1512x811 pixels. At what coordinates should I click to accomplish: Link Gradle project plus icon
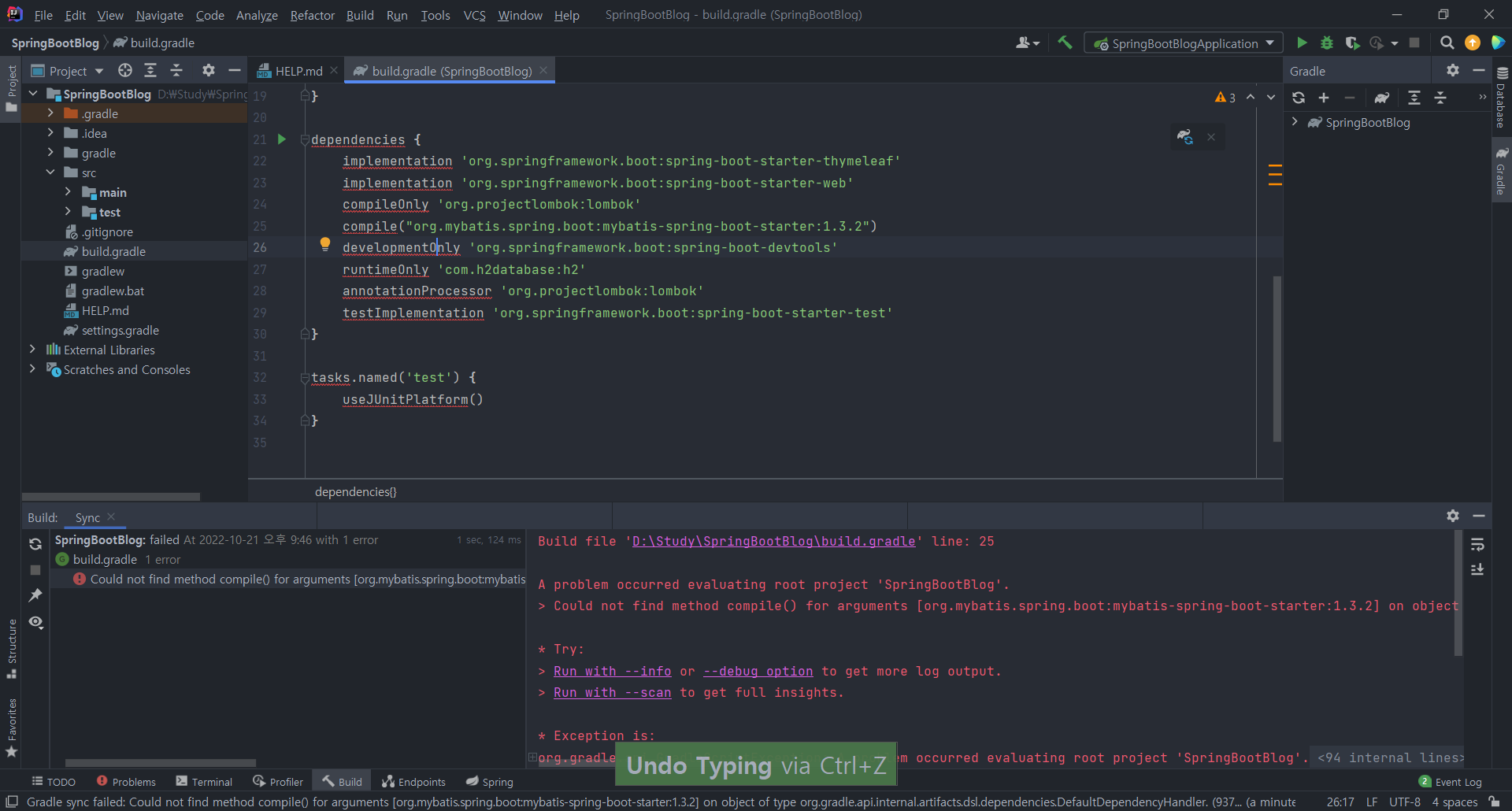1324,98
